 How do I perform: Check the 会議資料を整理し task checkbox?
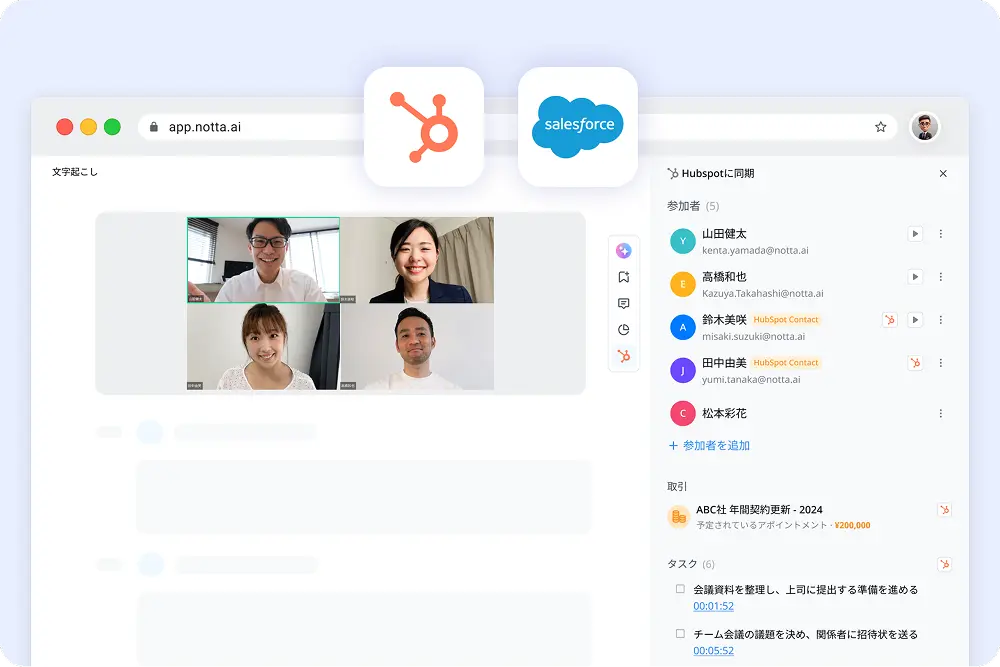tap(680, 589)
